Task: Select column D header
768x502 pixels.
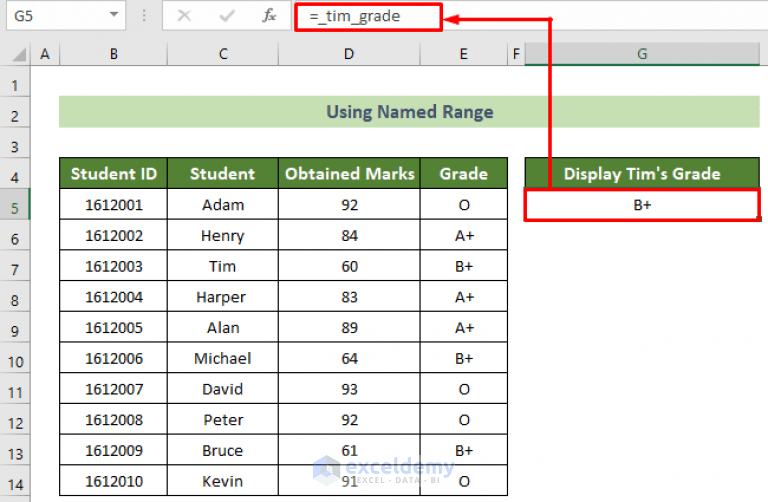Action: pyautogui.click(x=349, y=54)
